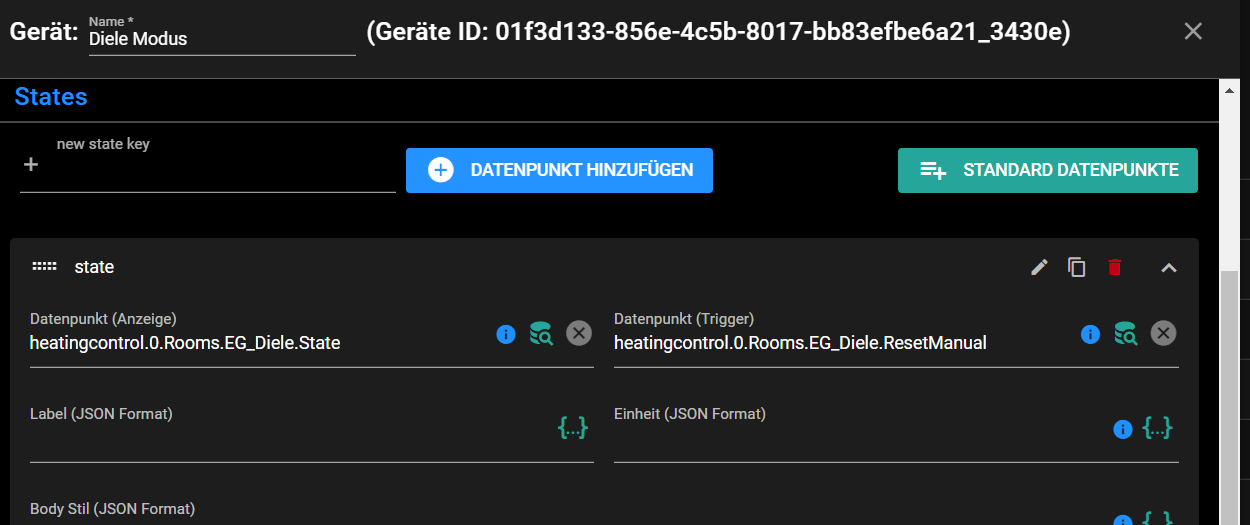Viewport: 1250px width, 525px height.
Task: Open object browser for Datenpunkt (Trigger)
Action: coord(1125,334)
